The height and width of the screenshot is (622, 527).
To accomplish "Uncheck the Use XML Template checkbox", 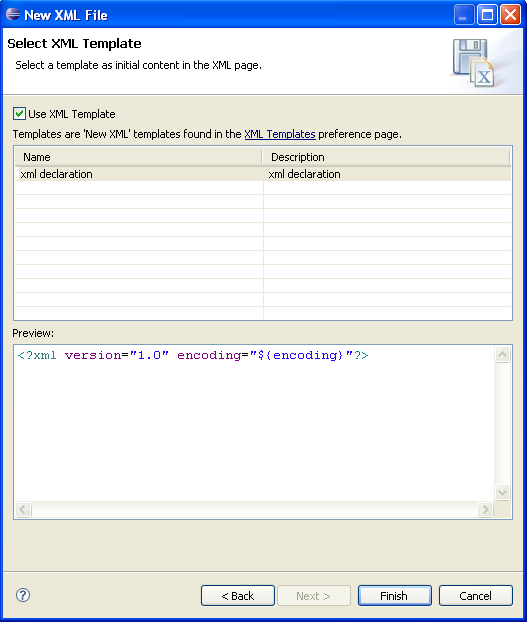I will tap(19, 114).
